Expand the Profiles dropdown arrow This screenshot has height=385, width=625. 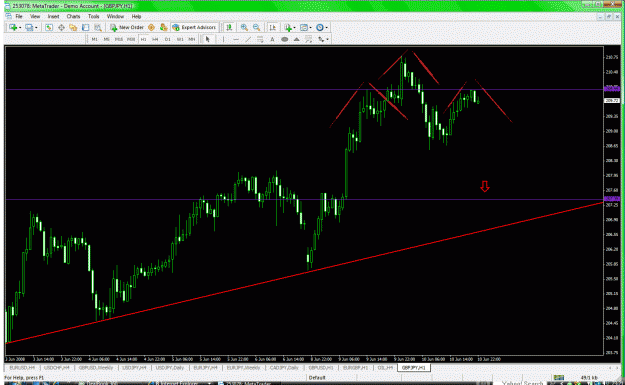point(36,28)
